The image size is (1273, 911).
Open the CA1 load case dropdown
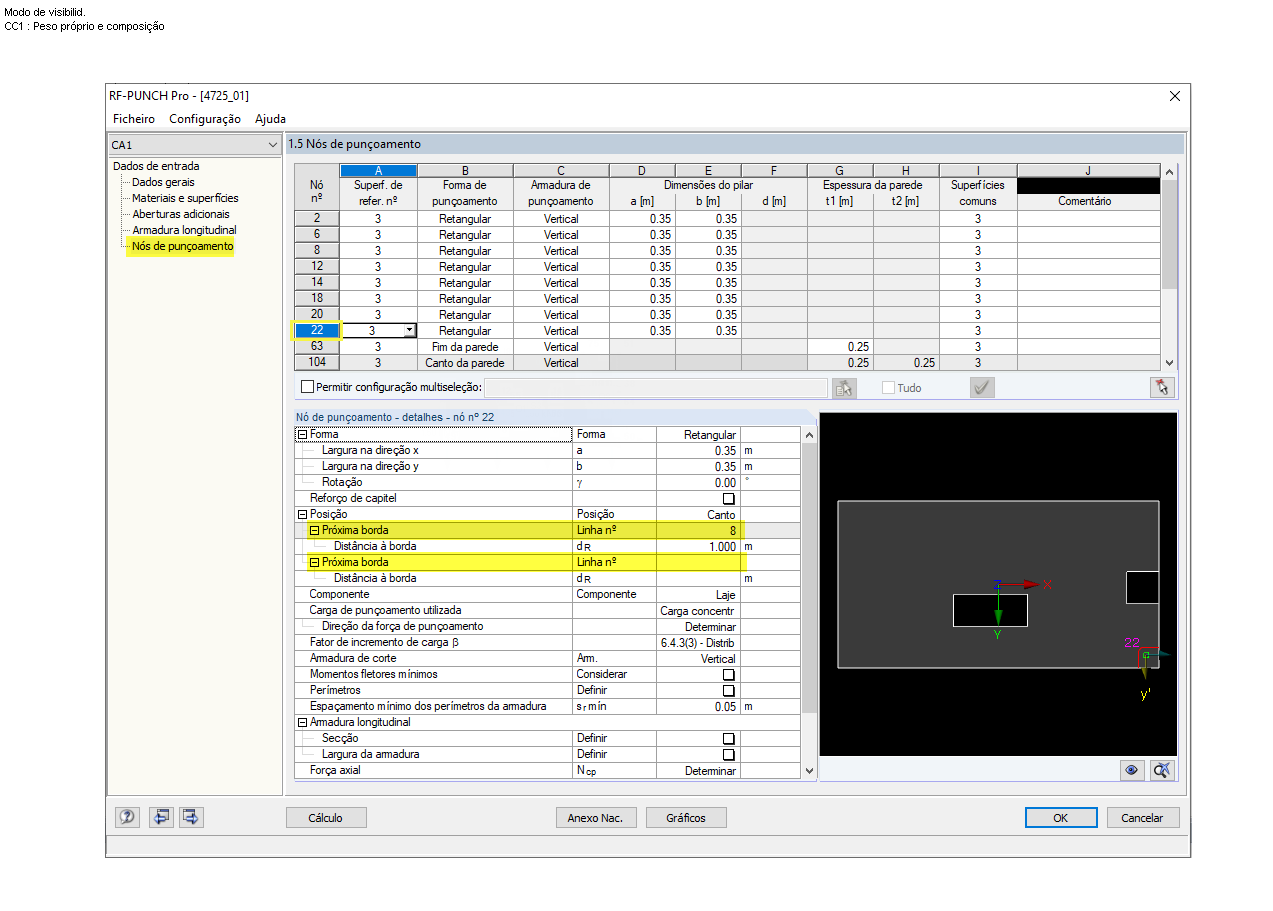pyautogui.click(x=273, y=145)
